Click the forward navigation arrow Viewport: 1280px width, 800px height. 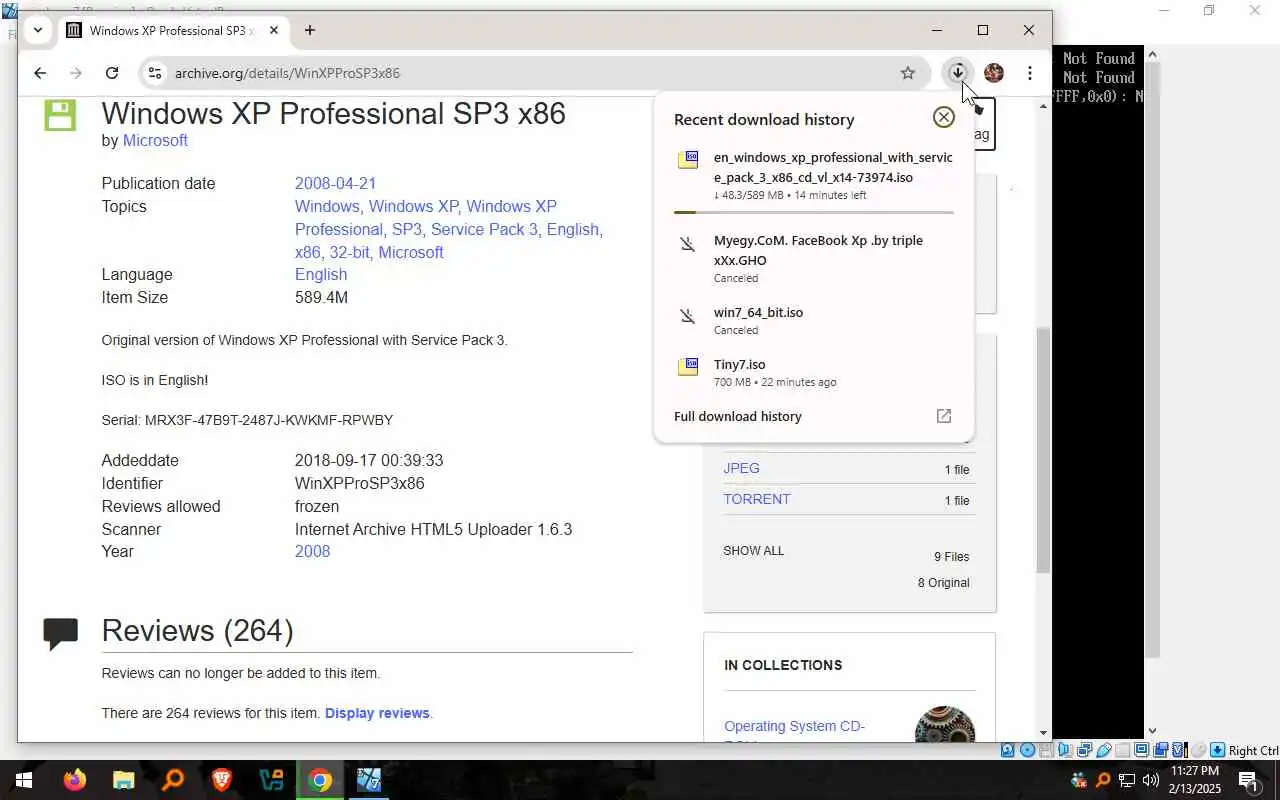pos(76,73)
